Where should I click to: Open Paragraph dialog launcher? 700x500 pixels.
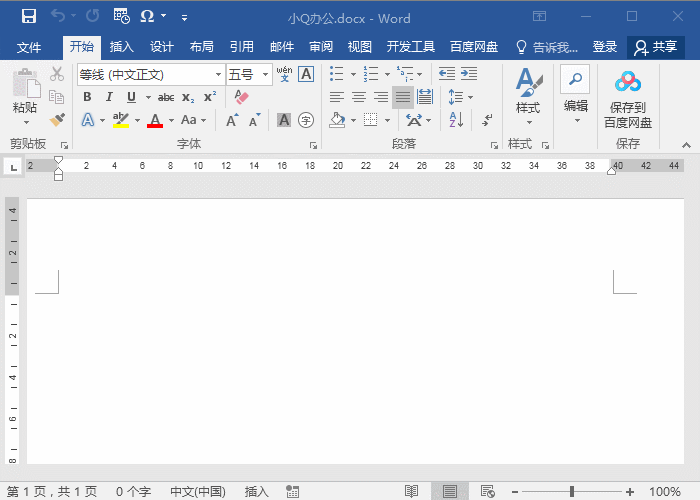pyautogui.click(x=494, y=145)
